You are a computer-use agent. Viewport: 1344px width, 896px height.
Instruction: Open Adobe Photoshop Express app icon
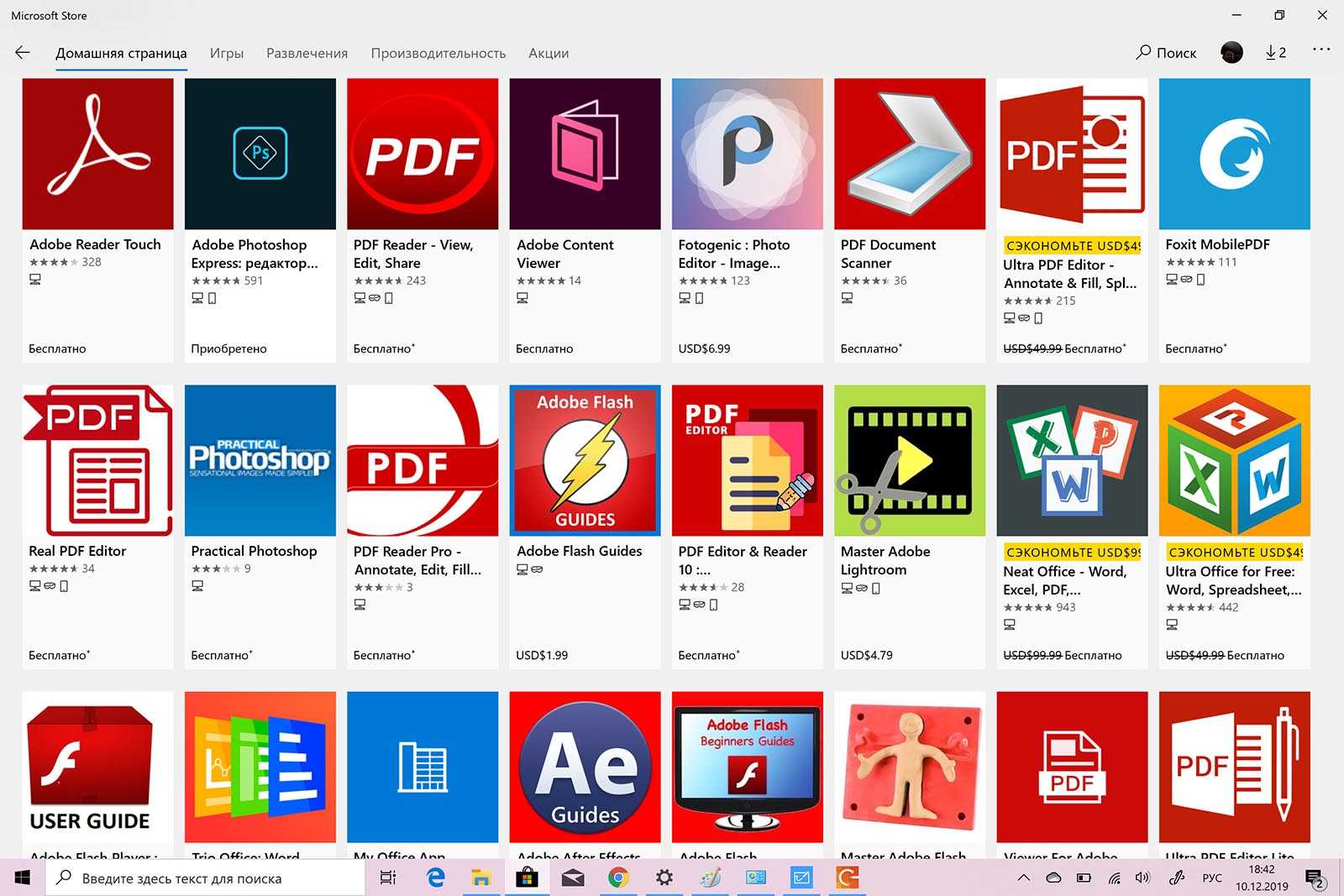coord(260,154)
